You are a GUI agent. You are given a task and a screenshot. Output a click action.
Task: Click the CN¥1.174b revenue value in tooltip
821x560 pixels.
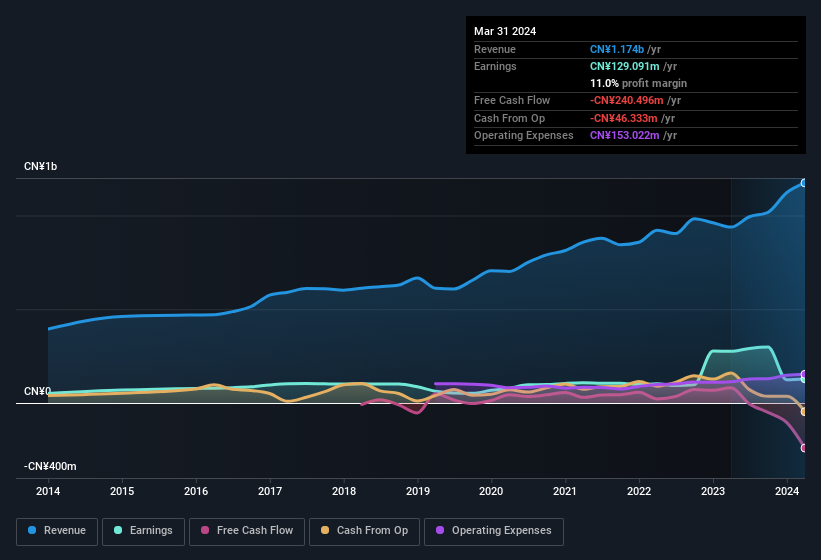(x=617, y=49)
